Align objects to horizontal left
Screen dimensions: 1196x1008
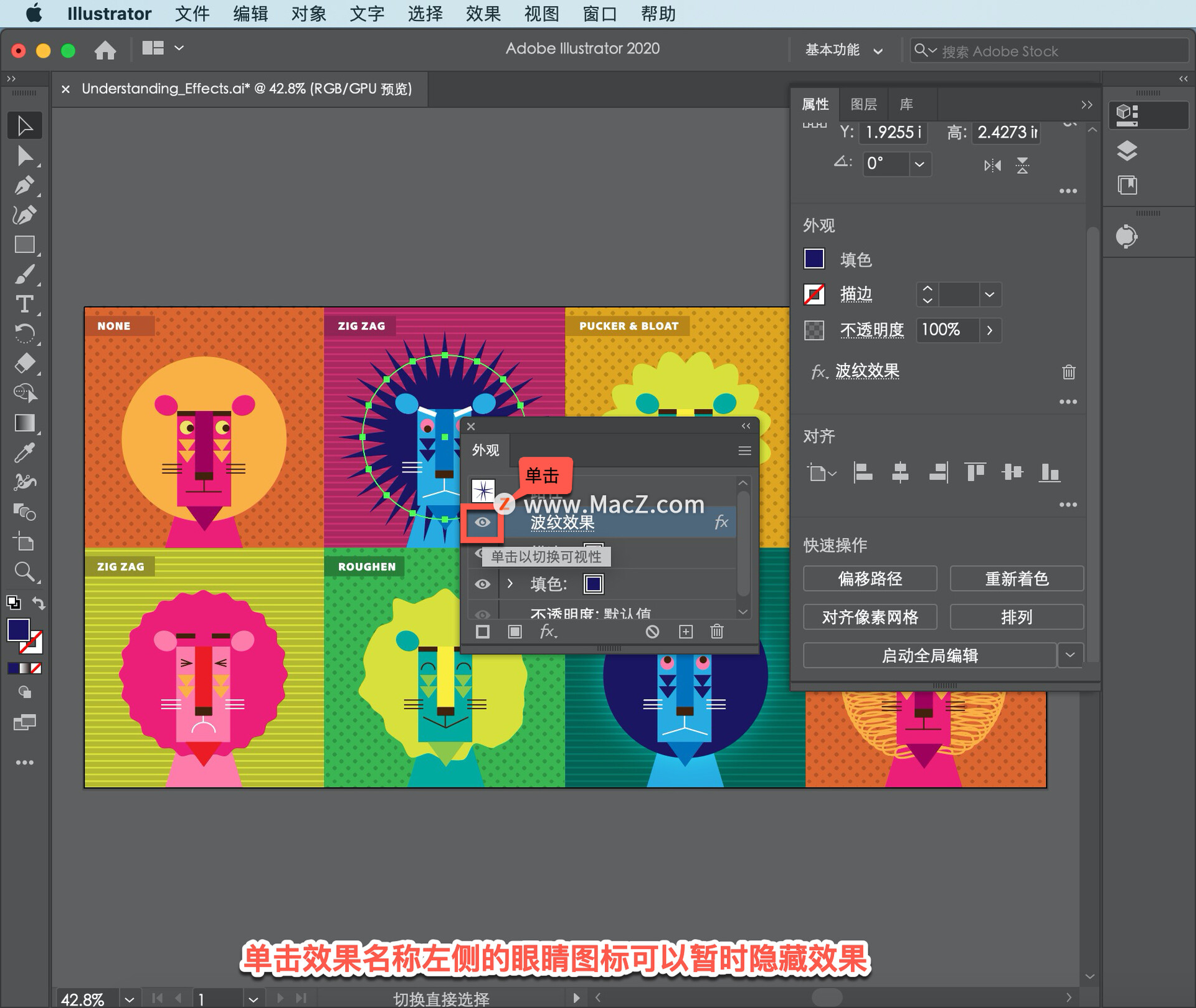pyautogui.click(x=863, y=472)
